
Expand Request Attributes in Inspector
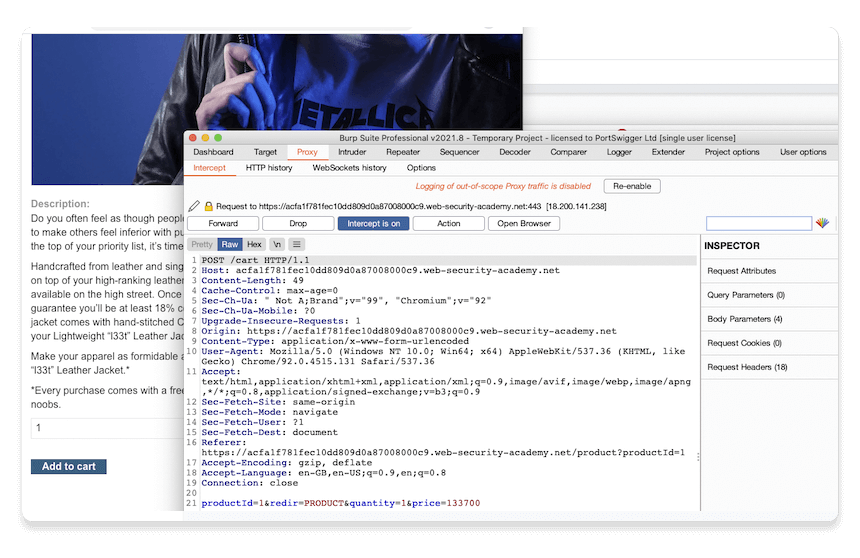[x=770, y=271]
